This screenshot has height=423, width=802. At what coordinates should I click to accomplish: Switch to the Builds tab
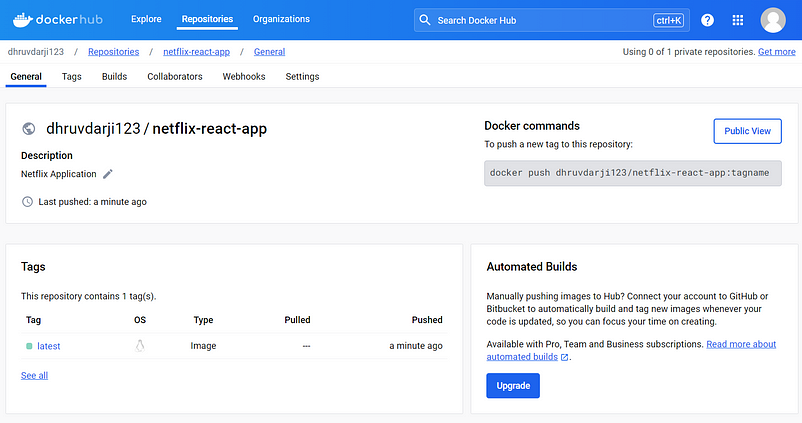(114, 76)
